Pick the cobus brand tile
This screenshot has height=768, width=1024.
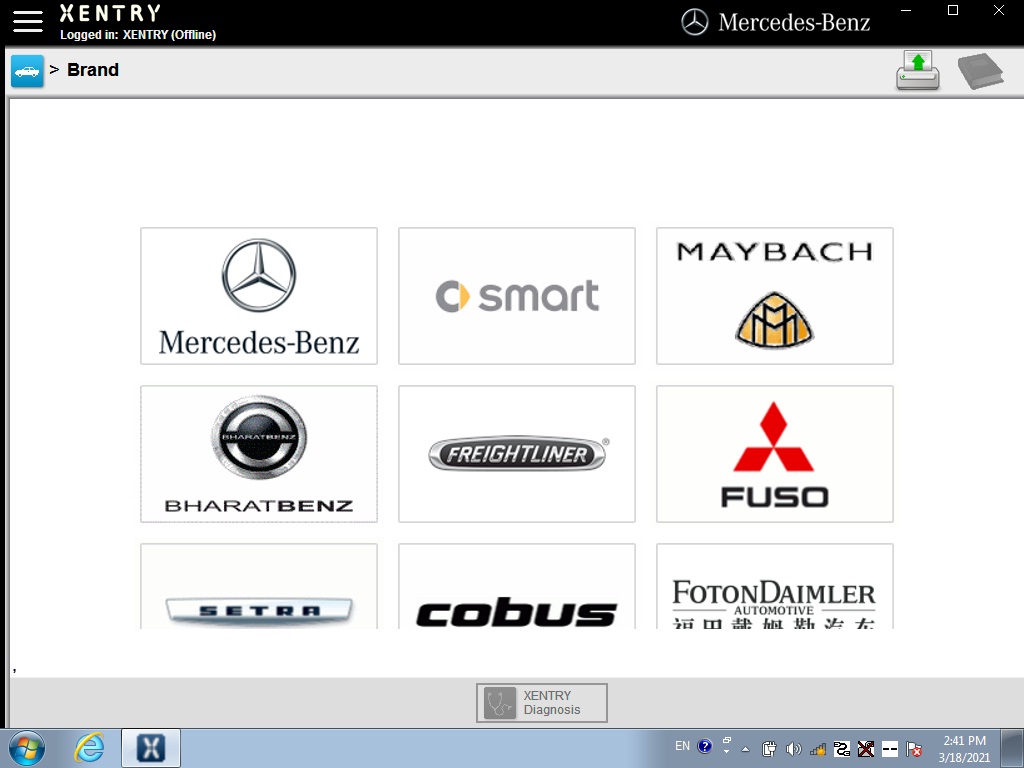[517, 586]
